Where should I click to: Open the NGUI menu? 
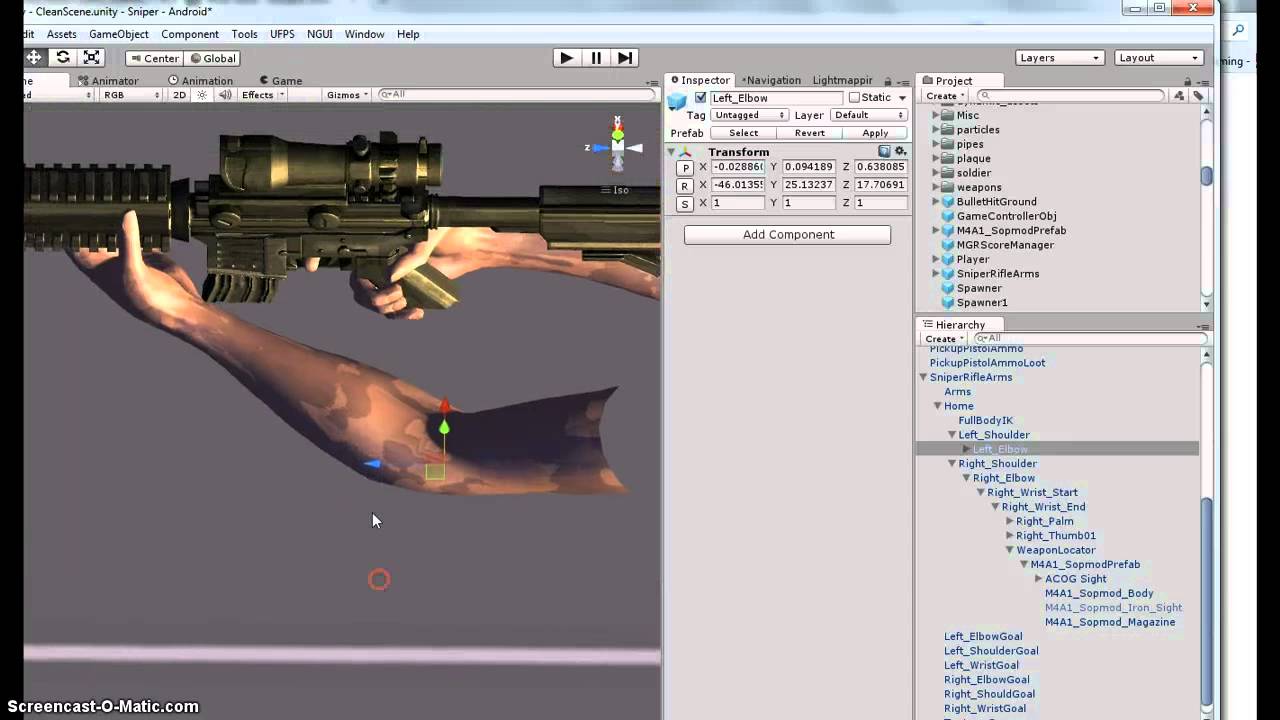[x=320, y=34]
